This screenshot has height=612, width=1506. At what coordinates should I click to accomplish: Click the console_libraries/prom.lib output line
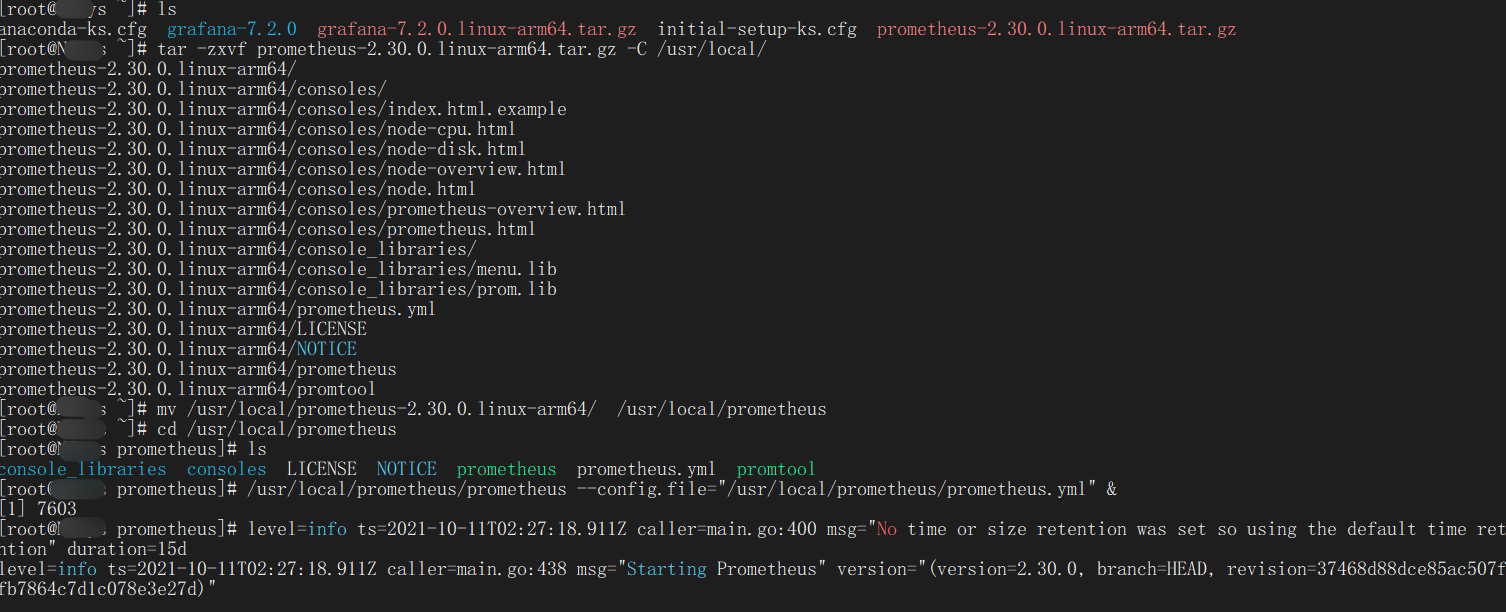click(278, 289)
